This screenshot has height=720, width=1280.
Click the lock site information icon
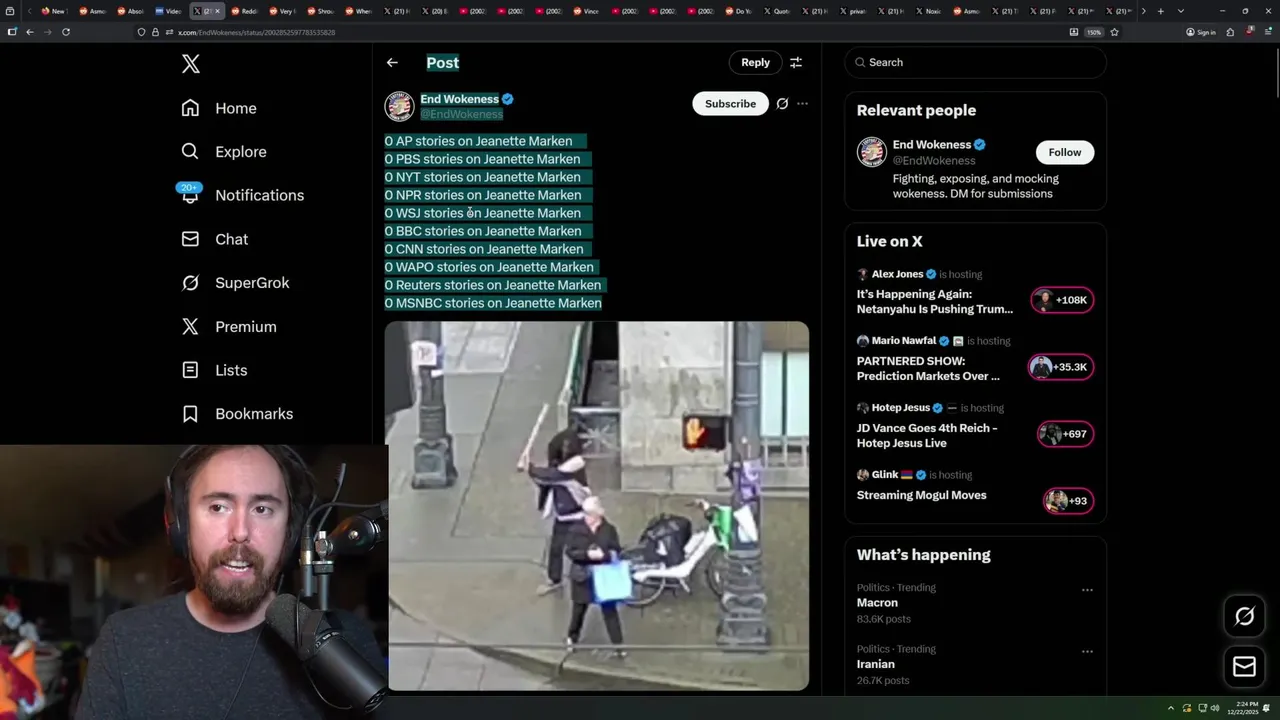pyautogui.click(x=155, y=32)
